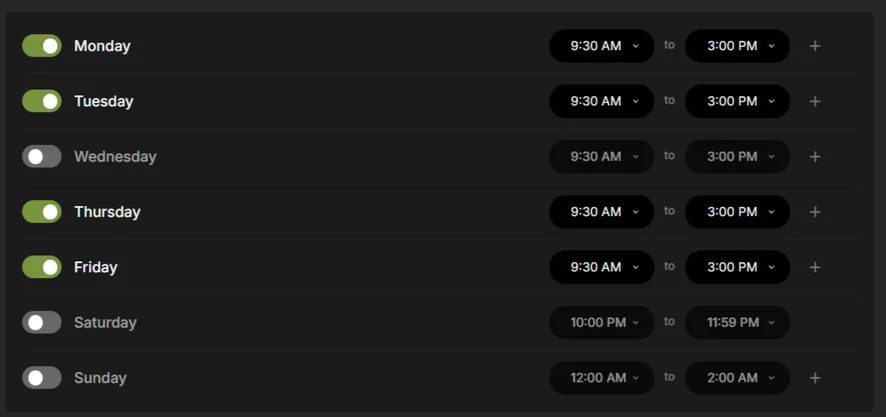Click plus icon in Wednesday row
This screenshot has height=417, width=886.
click(815, 157)
